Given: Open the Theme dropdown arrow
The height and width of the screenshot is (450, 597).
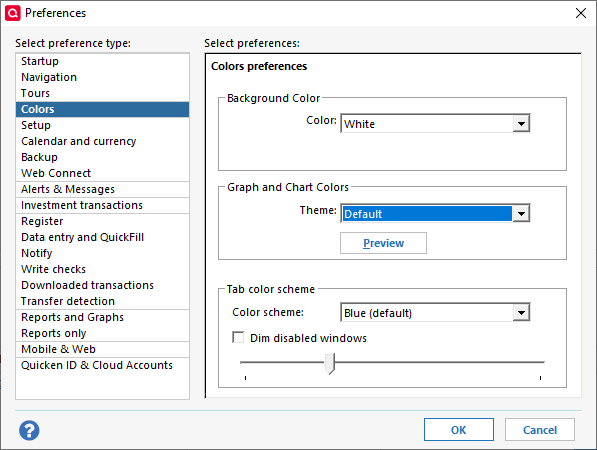Looking at the screenshot, I should (x=521, y=213).
